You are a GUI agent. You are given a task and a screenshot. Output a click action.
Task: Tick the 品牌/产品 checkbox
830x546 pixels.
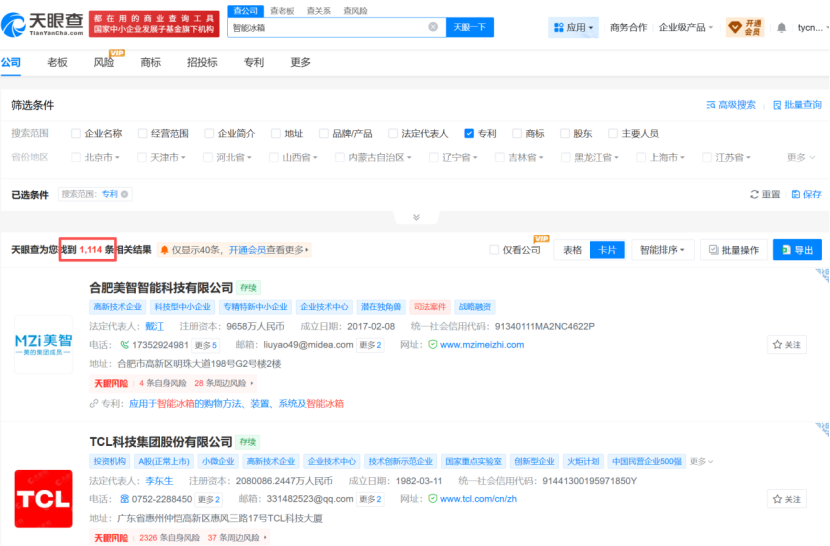pyautogui.click(x=323, y=133)
